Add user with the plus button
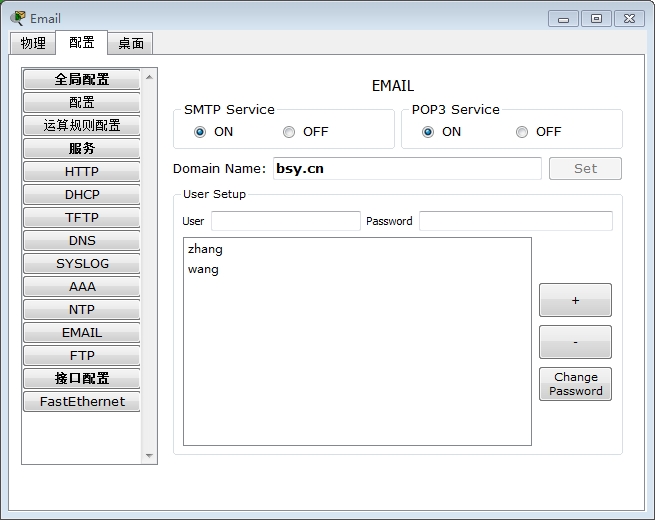The image size is (655, 520). 575,300
